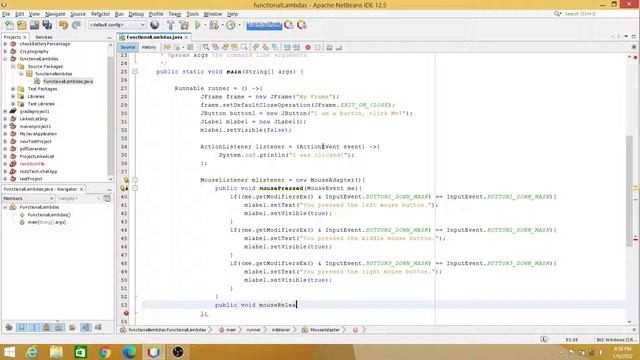Collapse the Source Packages node
The height and width of the screenshot is (360, 640).
pyautogui.click(x=13, y=66)
